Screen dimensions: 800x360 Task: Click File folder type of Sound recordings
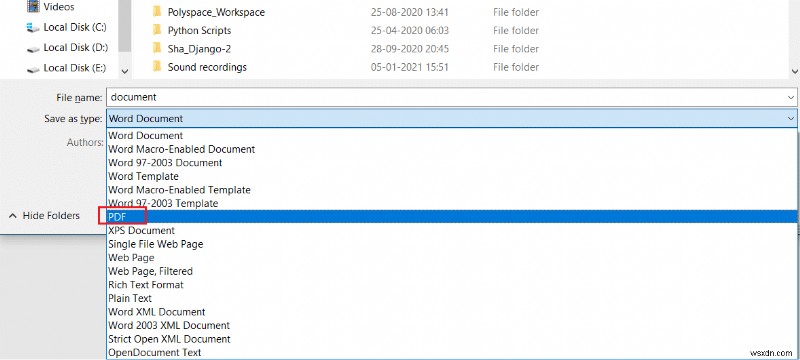516,67
